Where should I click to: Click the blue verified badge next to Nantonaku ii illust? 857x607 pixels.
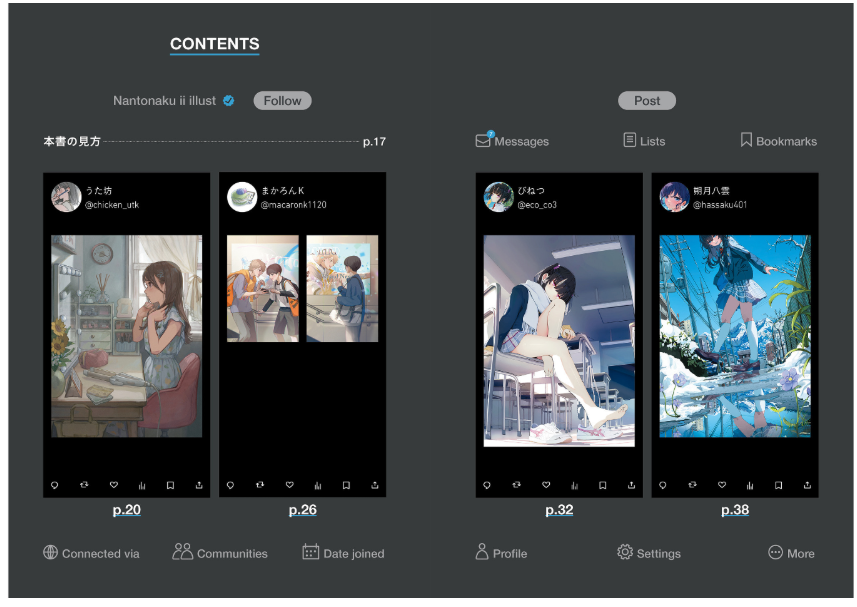pyautogui.click(x=229, y=101)
